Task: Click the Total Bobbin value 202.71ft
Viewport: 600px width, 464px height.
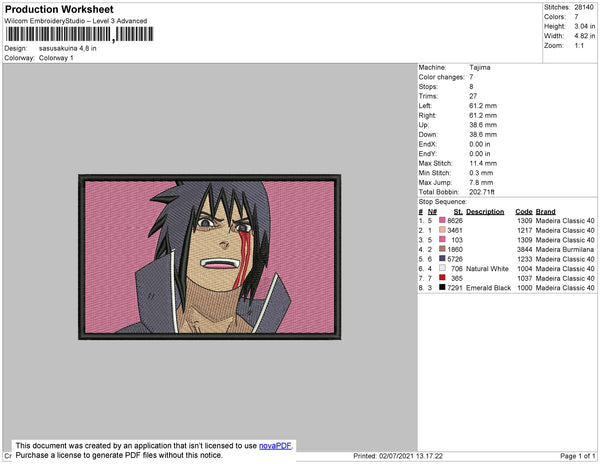Action: [482, 192]
